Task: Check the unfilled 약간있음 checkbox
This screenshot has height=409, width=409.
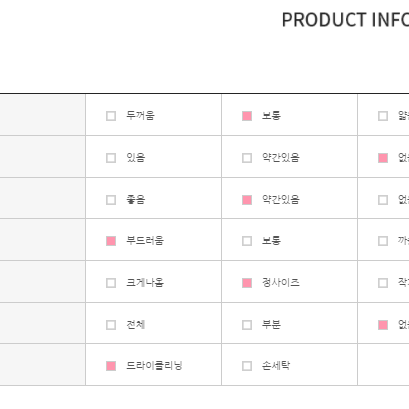Action: (247, 158)
